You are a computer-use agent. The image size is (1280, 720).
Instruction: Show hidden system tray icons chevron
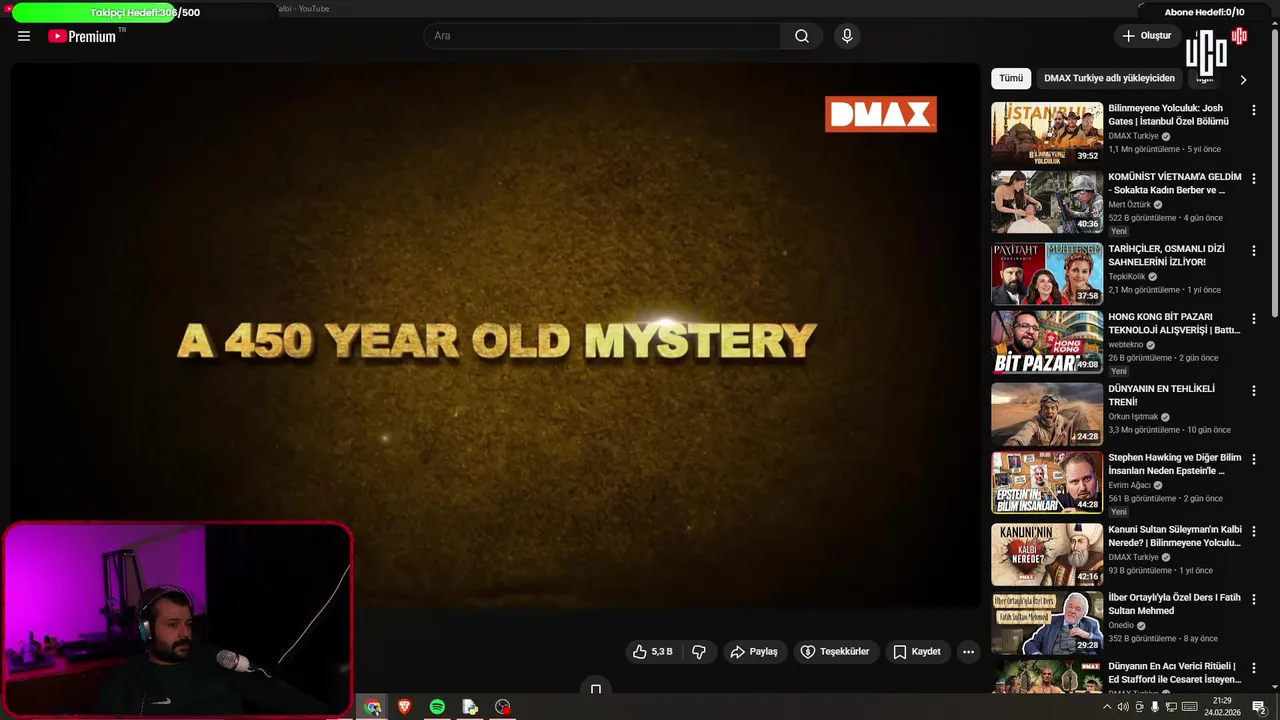1107,707
